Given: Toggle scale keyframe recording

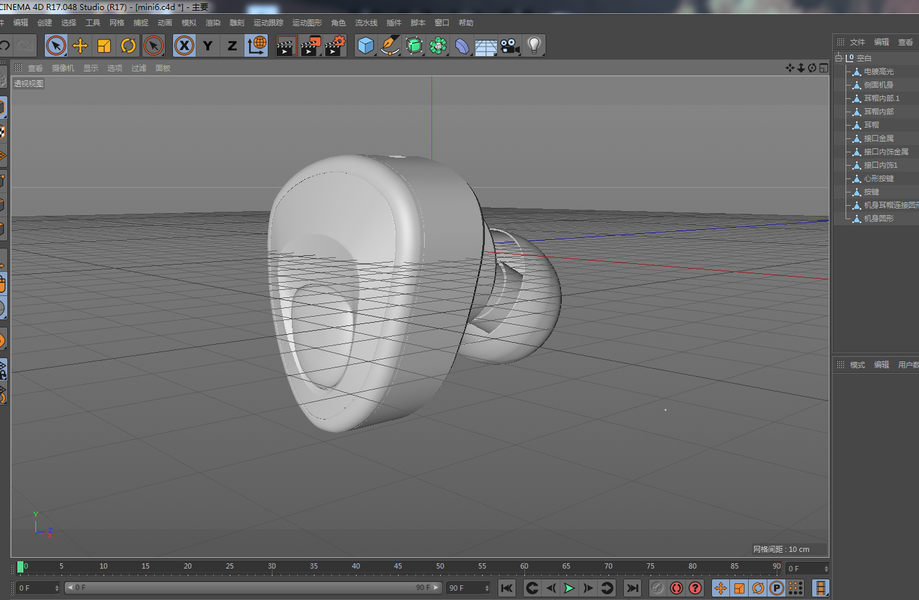Looking at the screenshot, I should 739,588.
